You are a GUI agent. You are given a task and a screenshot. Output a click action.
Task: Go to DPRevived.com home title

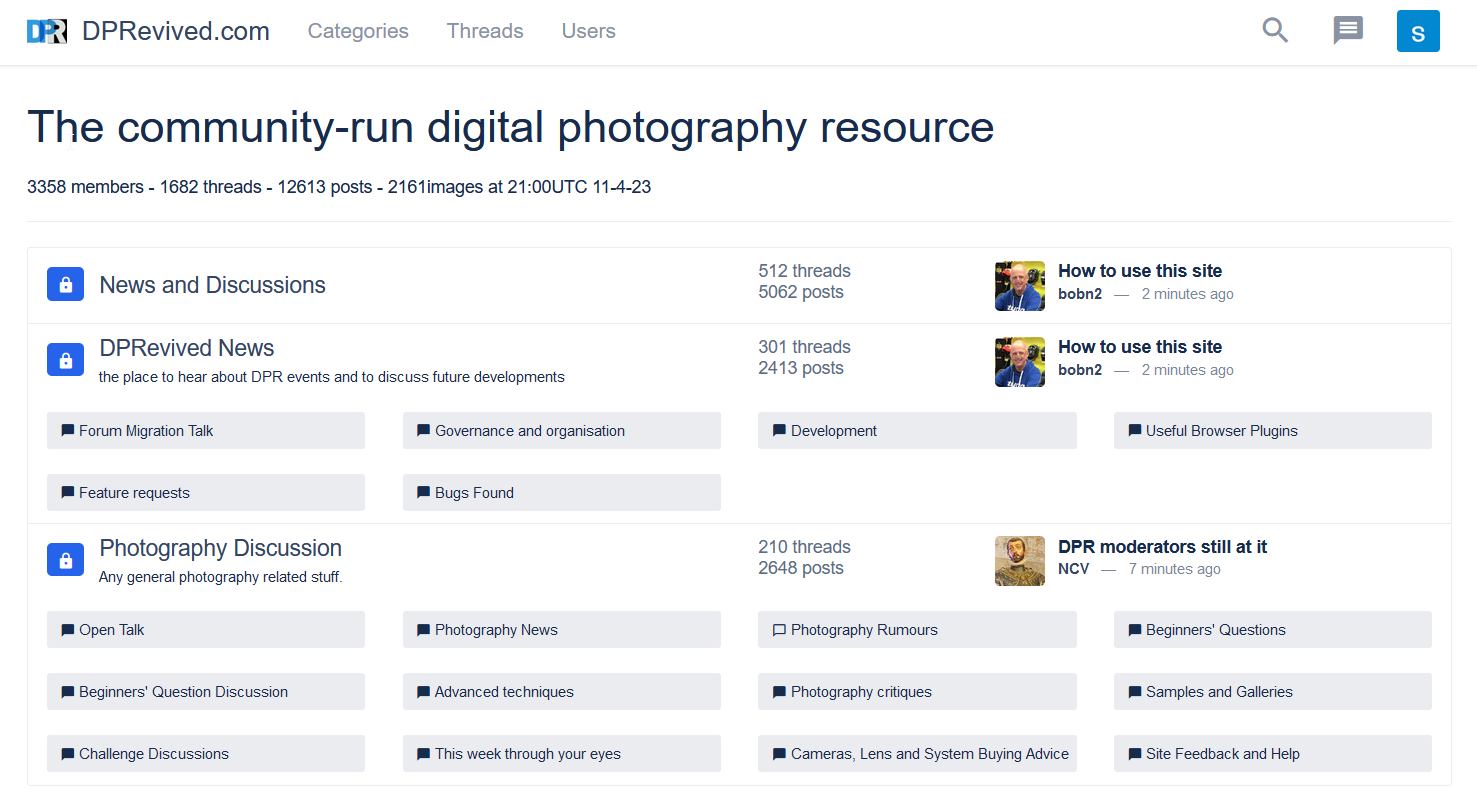(x=176, y=31)
